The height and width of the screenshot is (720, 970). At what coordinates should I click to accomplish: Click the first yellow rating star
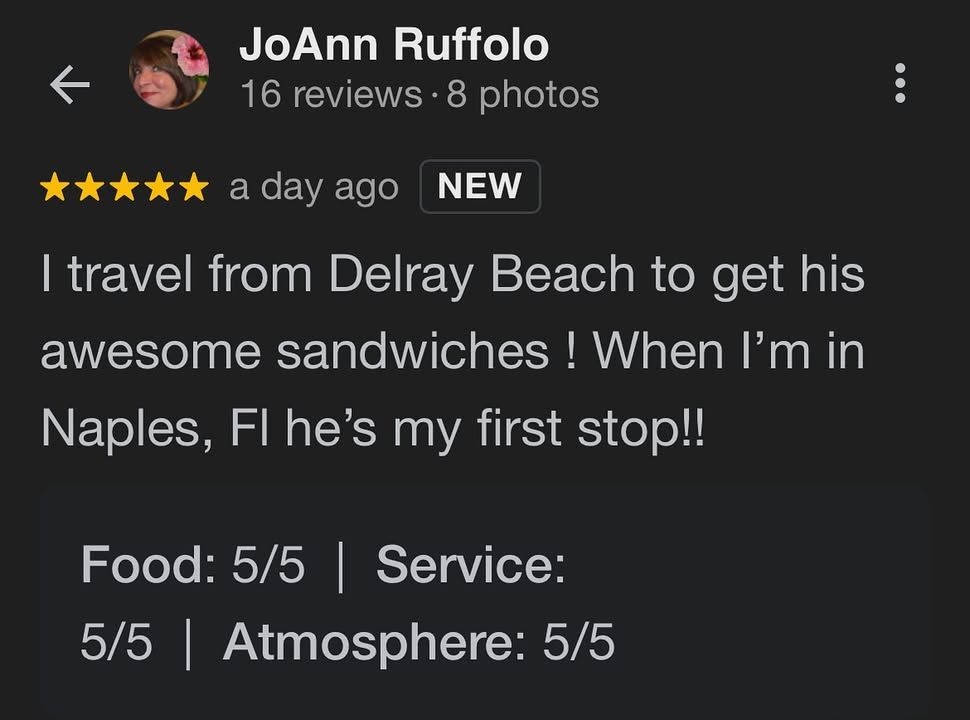point(54,187)
